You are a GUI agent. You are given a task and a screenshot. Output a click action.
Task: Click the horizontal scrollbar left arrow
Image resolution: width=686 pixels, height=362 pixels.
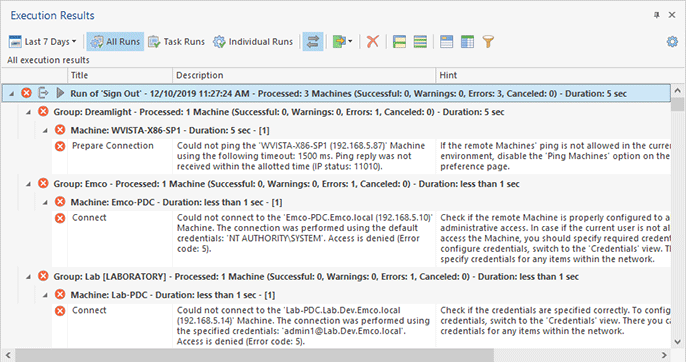click(x=8, y=355)
